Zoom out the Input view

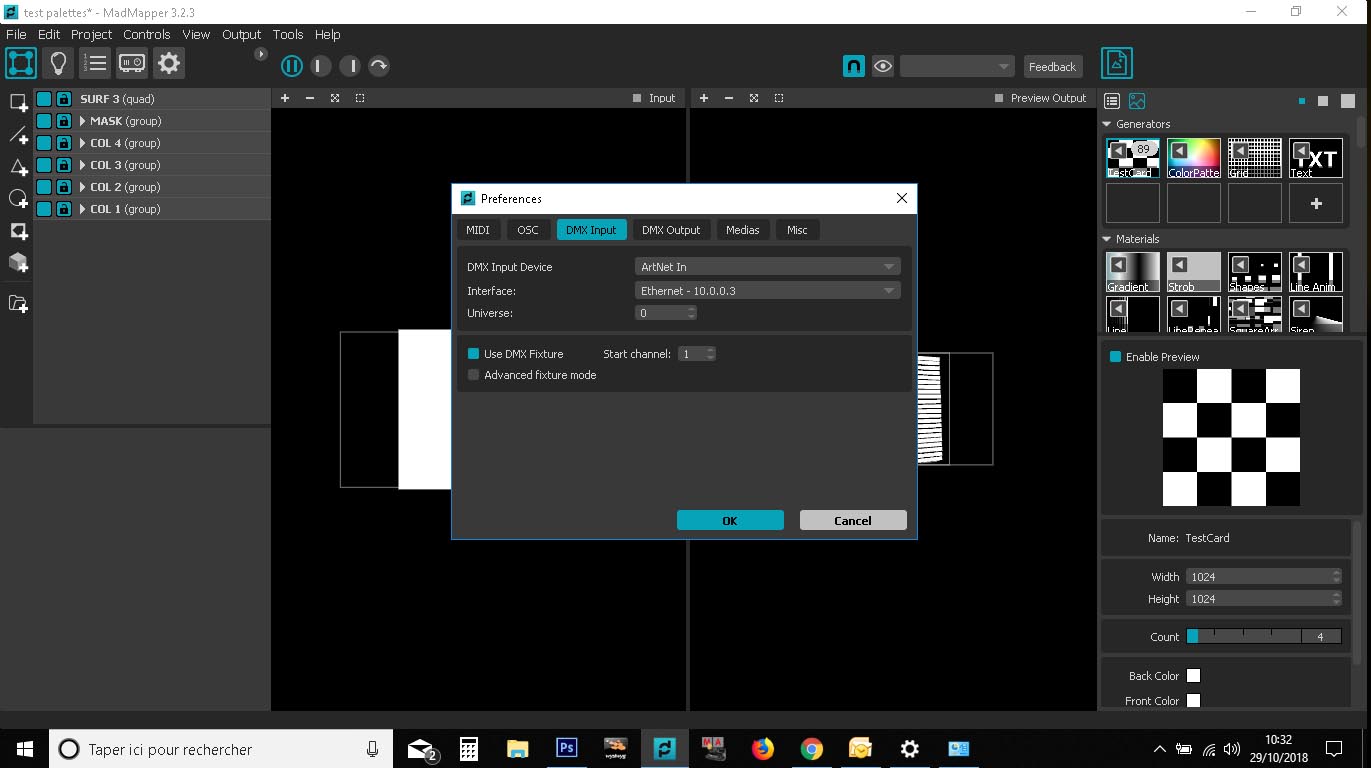[x=310, y=98]
